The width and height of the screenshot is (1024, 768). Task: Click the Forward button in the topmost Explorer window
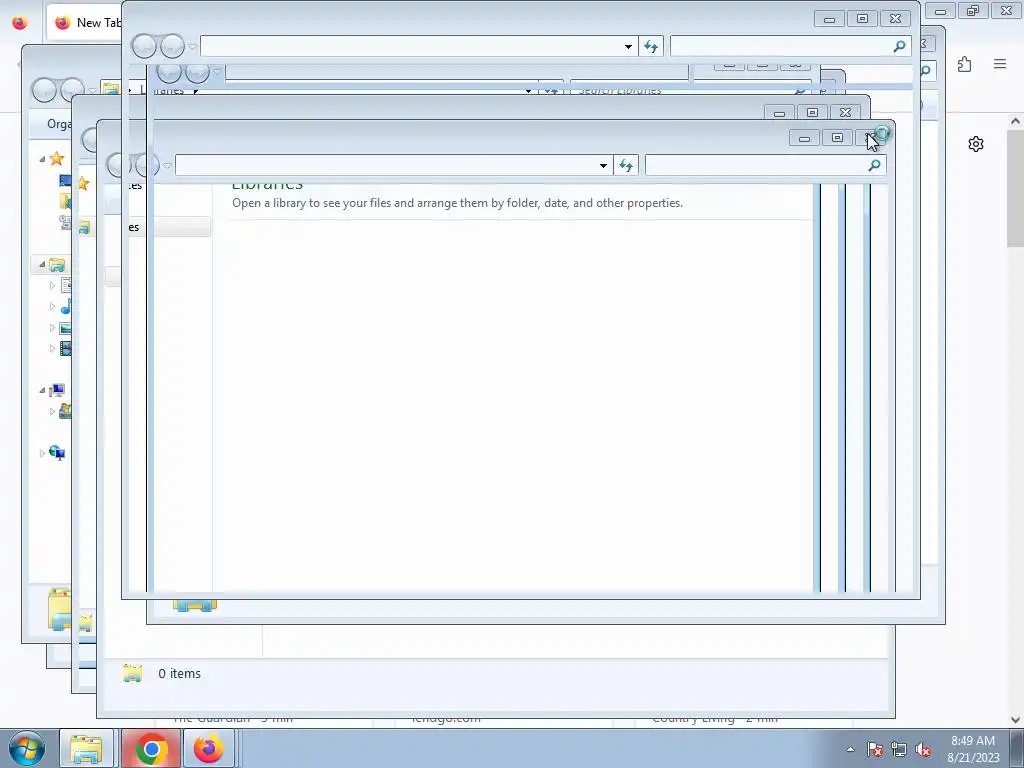(x=172, y=46)
